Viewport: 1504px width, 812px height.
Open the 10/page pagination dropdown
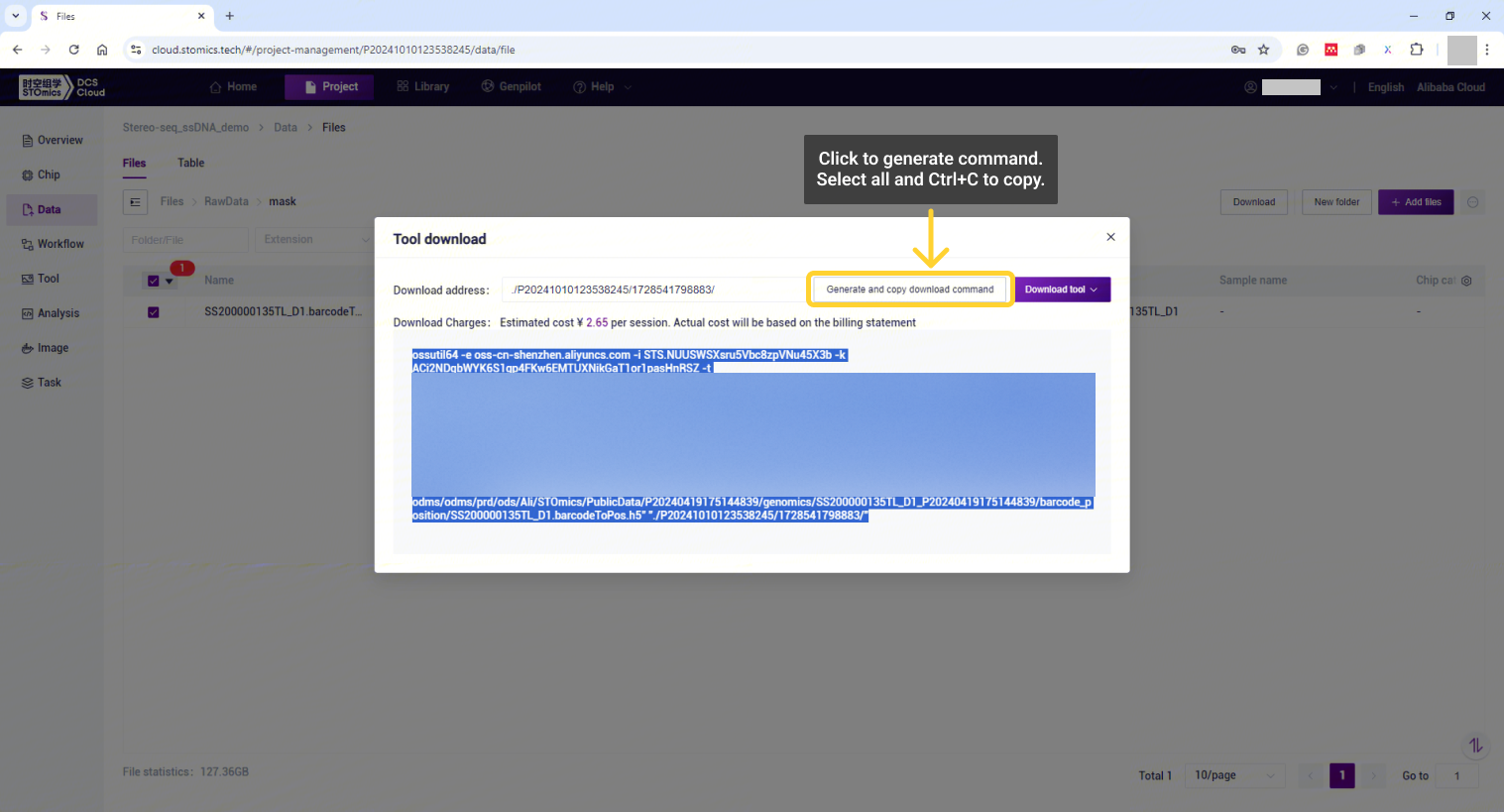(x=1234, y=775)
